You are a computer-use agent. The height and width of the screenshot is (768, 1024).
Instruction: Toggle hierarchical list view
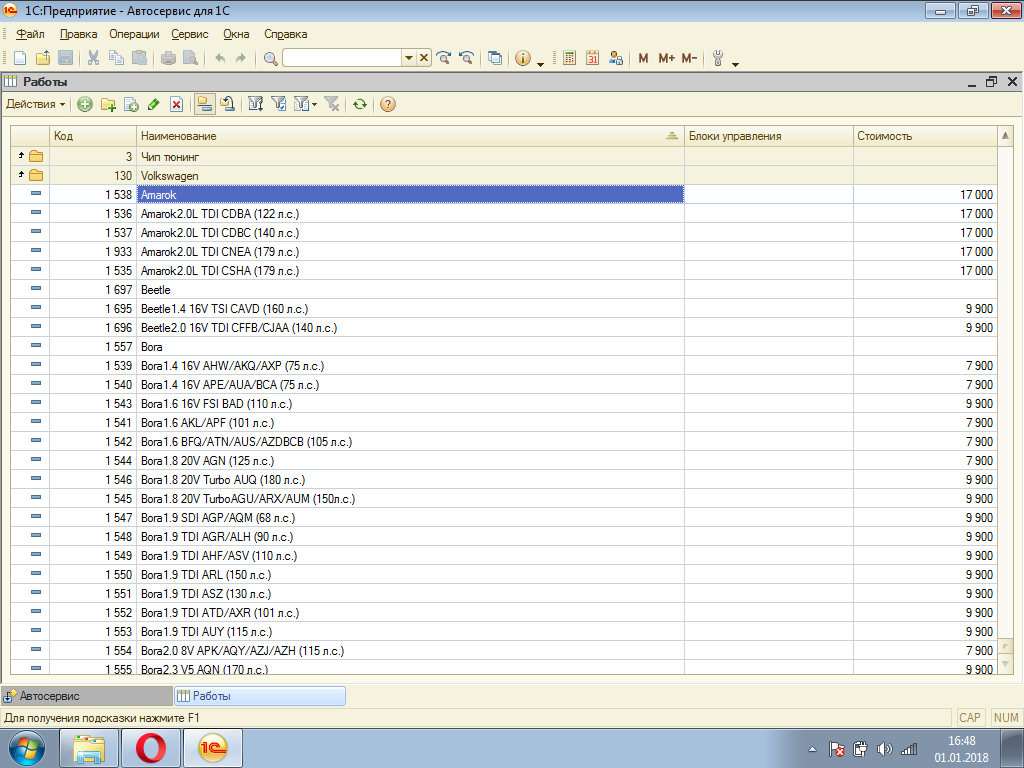(x=205, y=104)
